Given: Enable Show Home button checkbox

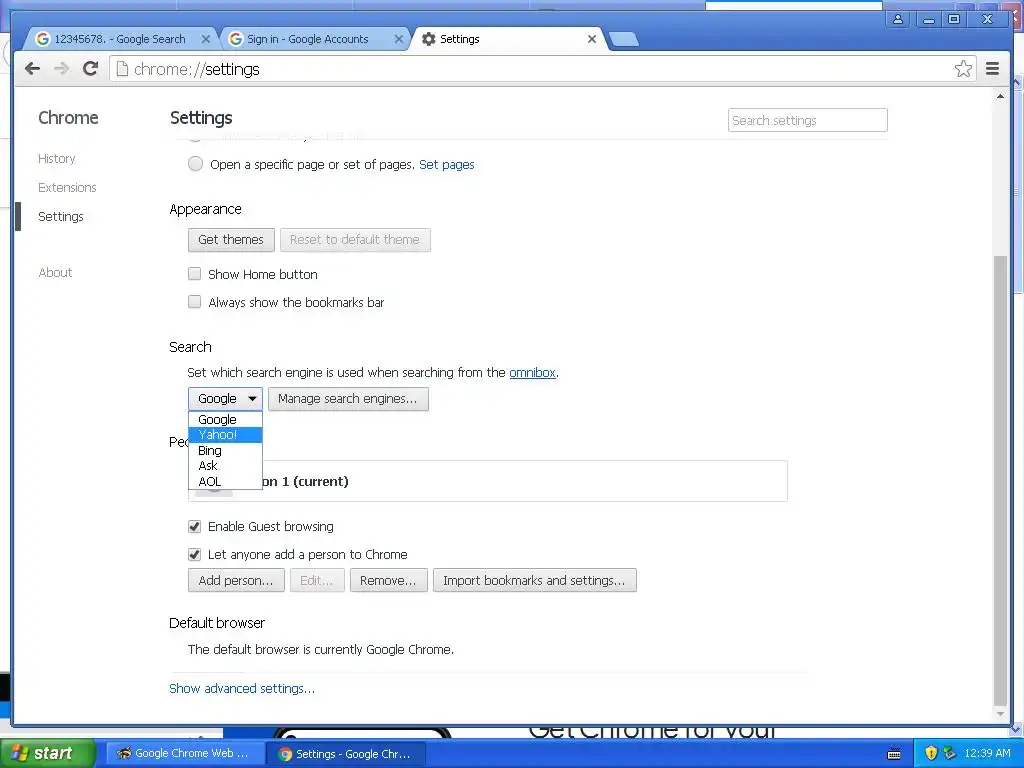Looking at the screenshot, I should (x=195, y=274).
